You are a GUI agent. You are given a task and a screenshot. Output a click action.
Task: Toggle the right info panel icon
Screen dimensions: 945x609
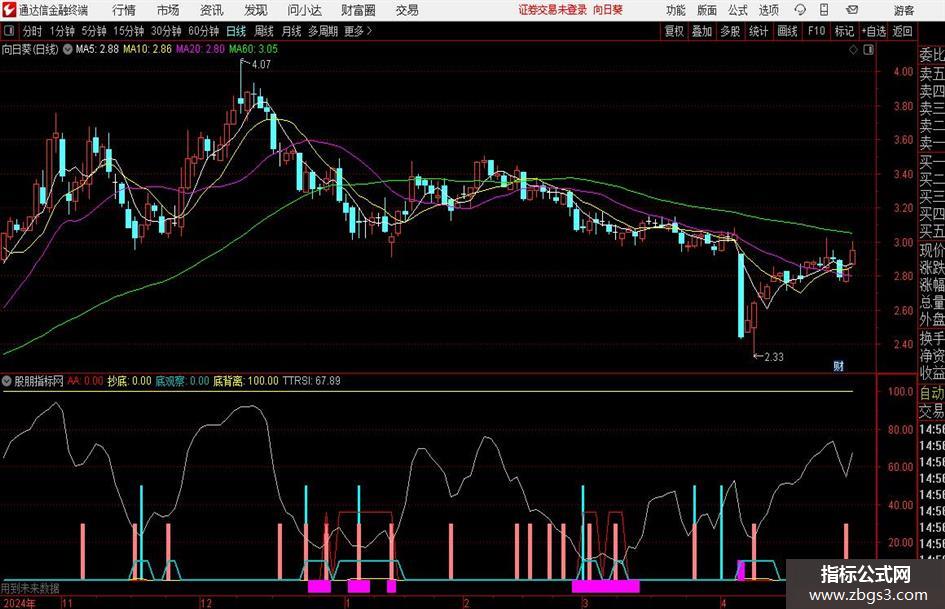[868, 50]
